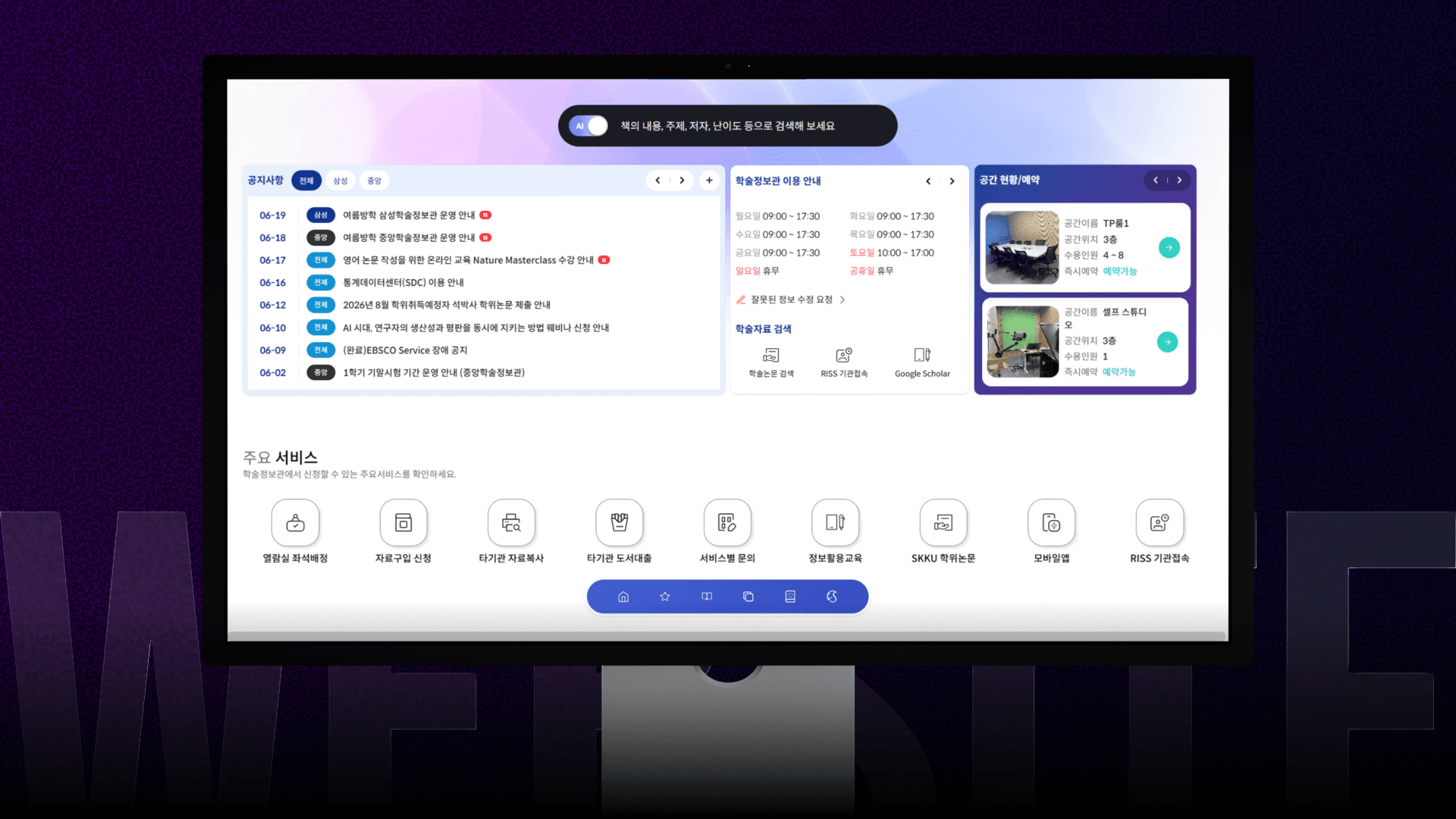Open 여름방학 삼성학술정보관 운영 안내 notice

409,215
